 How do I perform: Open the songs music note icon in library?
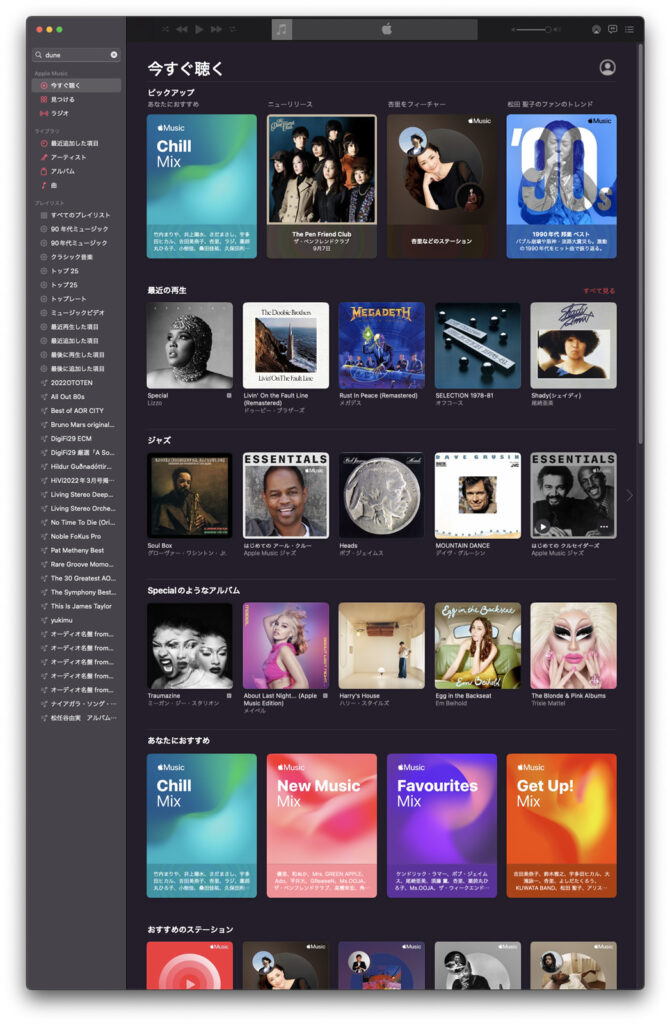click(44, 185)
